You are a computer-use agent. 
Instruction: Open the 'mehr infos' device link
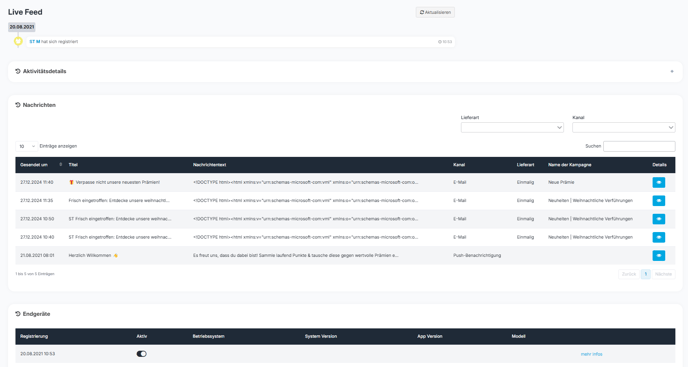coord(591,354)
